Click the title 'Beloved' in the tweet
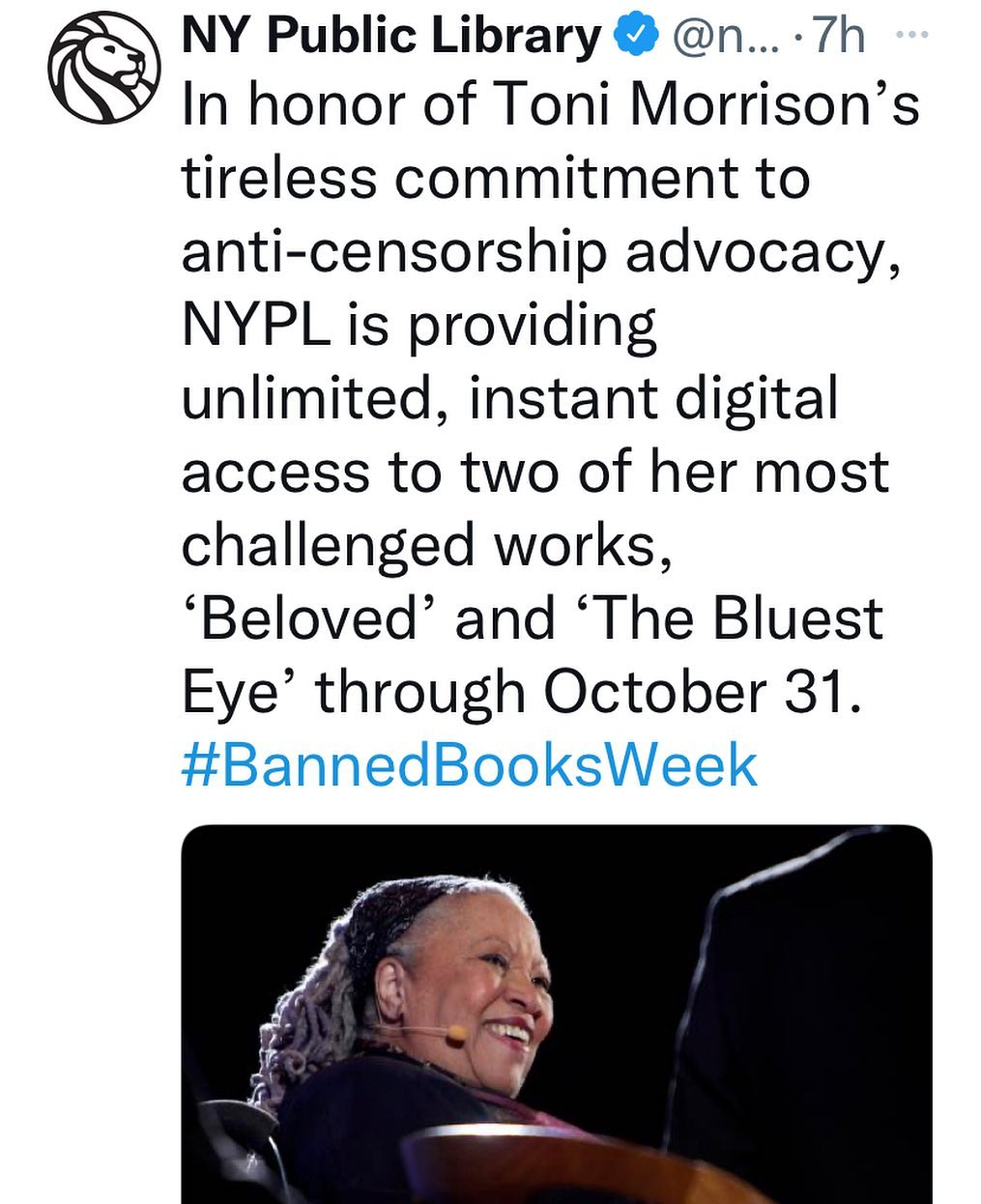 (306, 619)
